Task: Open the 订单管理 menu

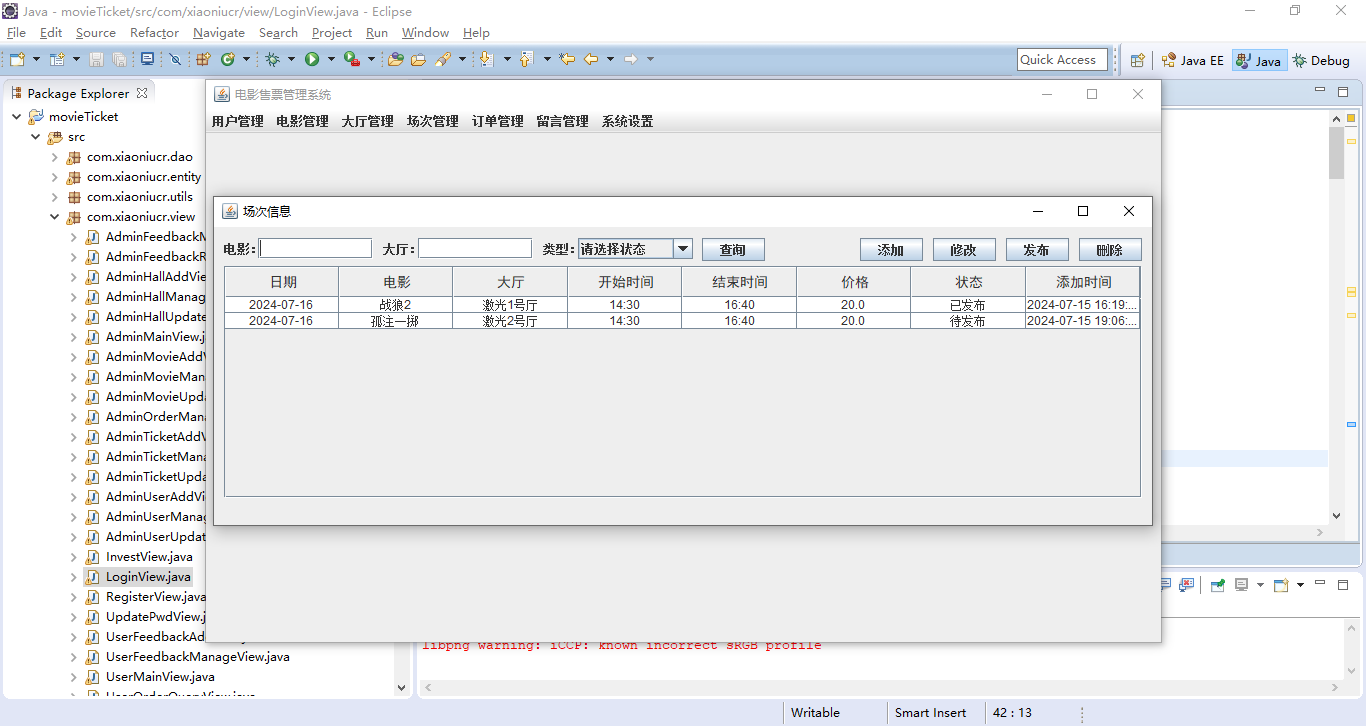Action: click(498, 121)
